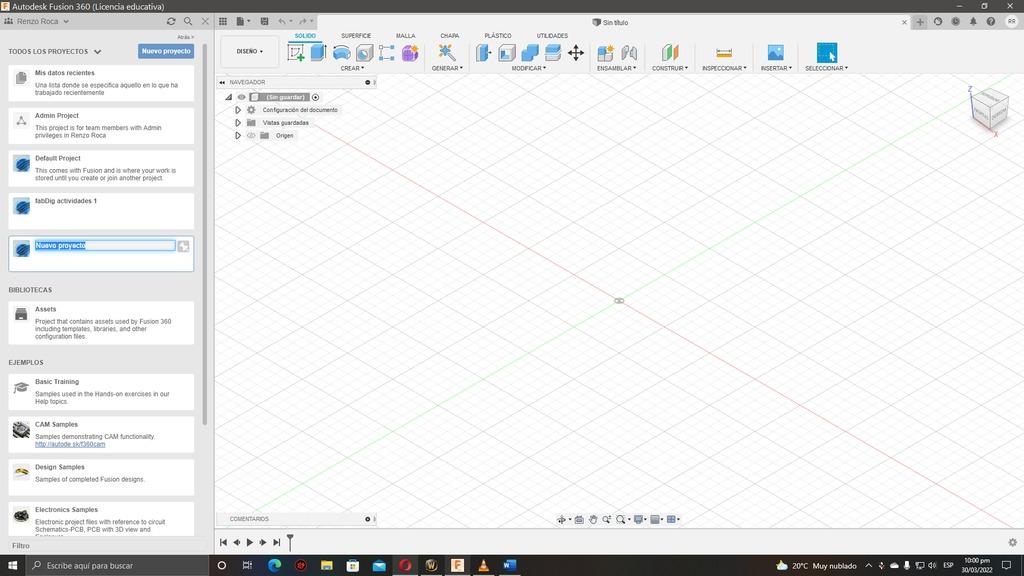Open the Display Settings dropdown

[x=640, y=520]
